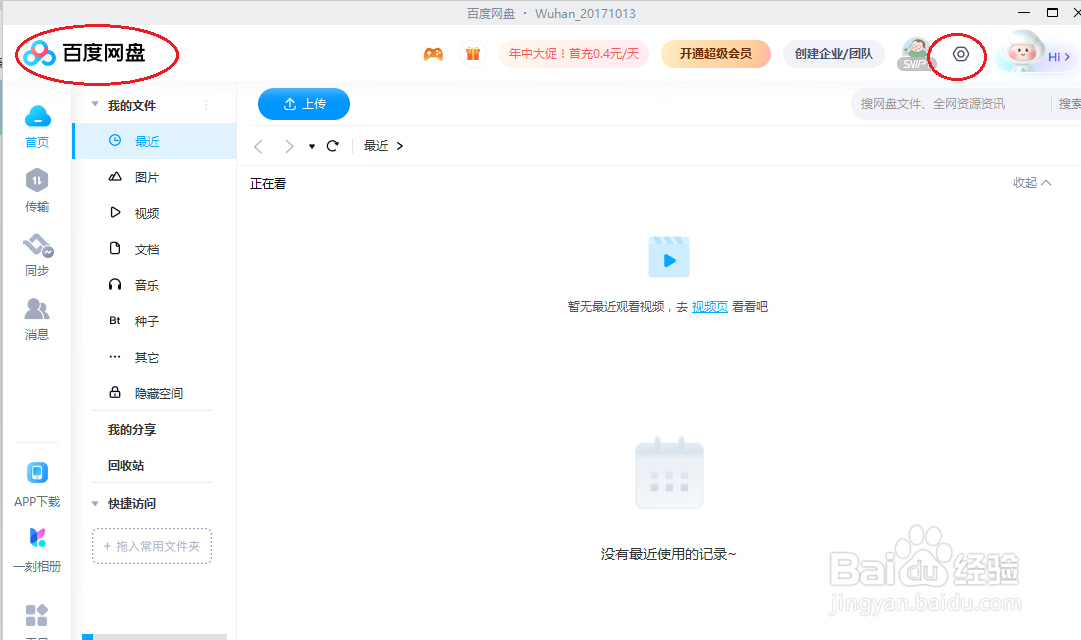
Task: Click the play video placeholder icon
Action: click(669, 257)
